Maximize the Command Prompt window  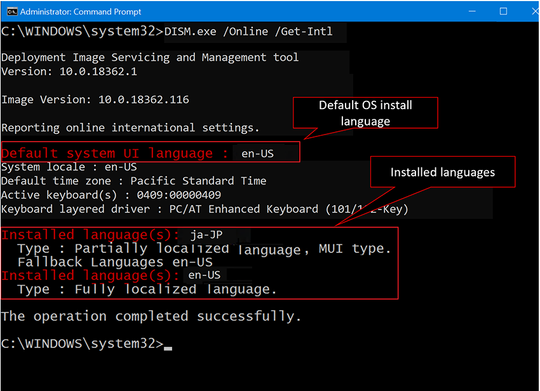pyautogui.click(x=503, y=11)
